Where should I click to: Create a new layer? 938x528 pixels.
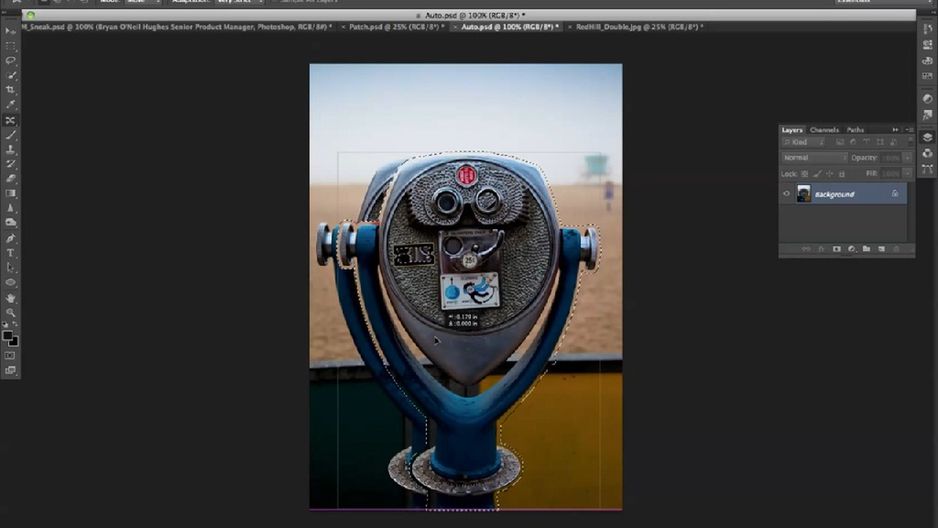click(x=881, y=249)
